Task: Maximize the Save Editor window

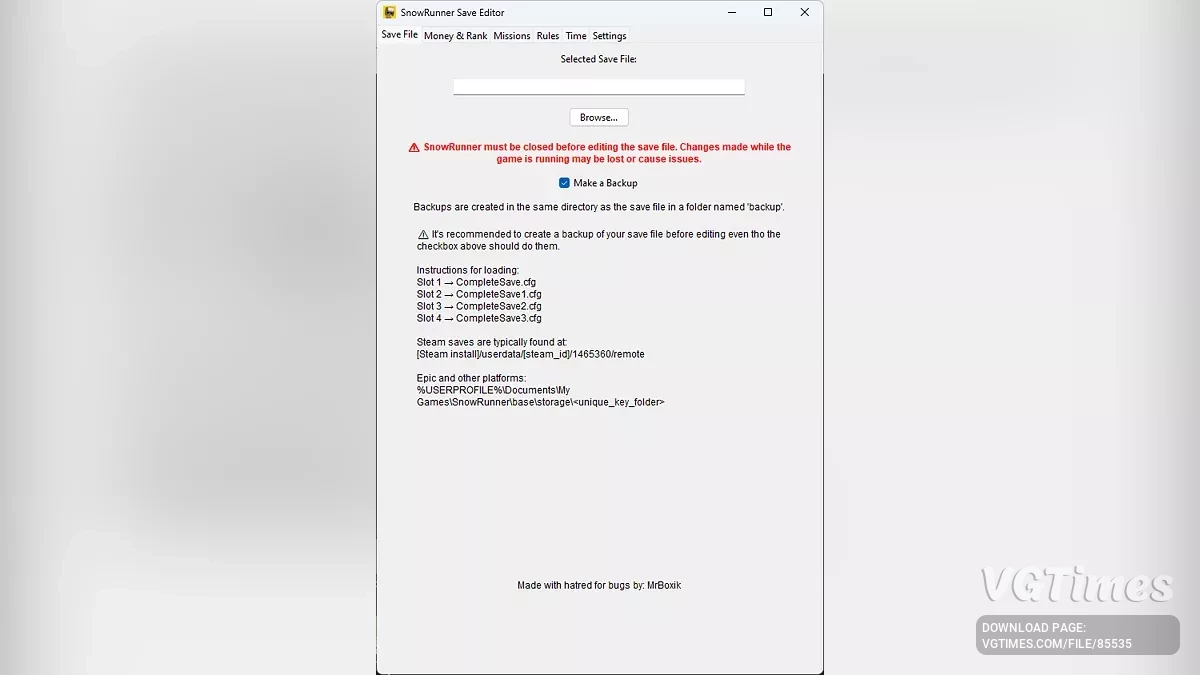Action: (x=768, y=12)
